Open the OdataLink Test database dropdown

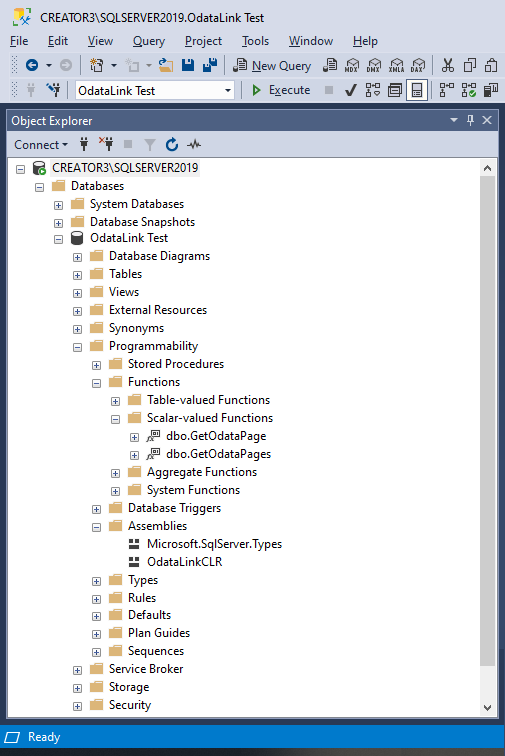point(228,90)
